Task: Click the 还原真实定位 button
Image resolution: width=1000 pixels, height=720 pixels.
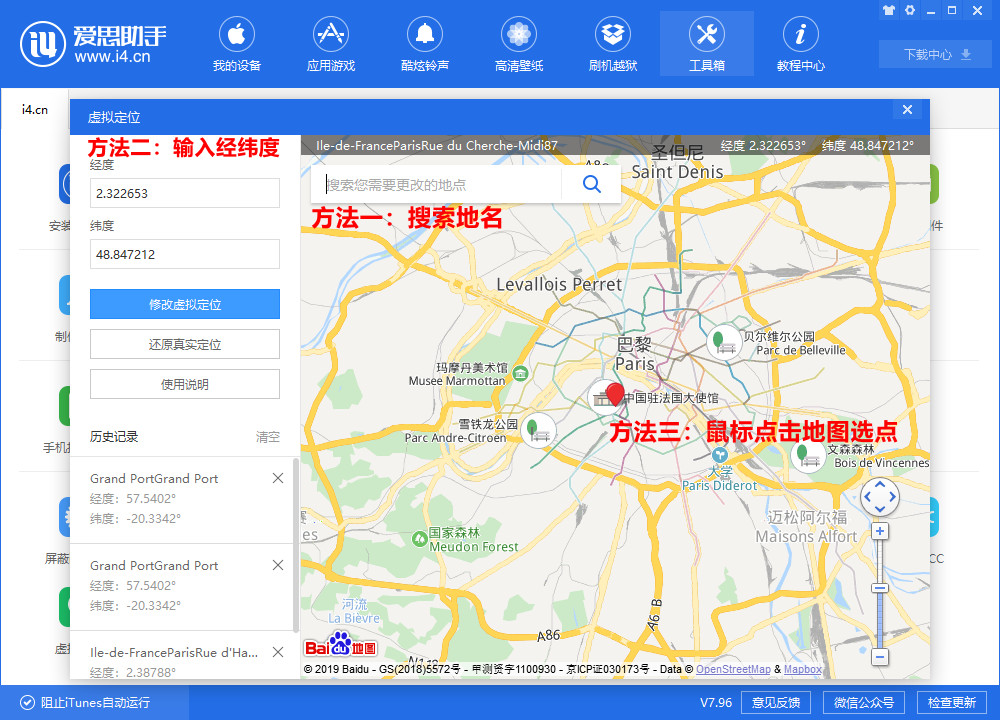Action: (184, 344)
